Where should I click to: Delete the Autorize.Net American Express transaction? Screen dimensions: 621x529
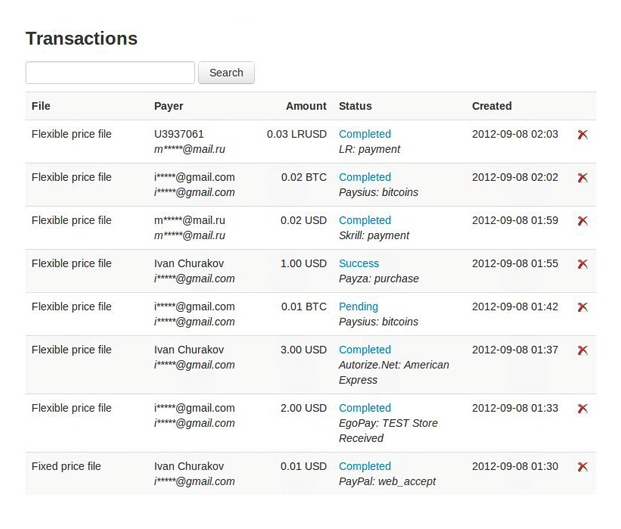pyautogui.click(x=582, y=350)
